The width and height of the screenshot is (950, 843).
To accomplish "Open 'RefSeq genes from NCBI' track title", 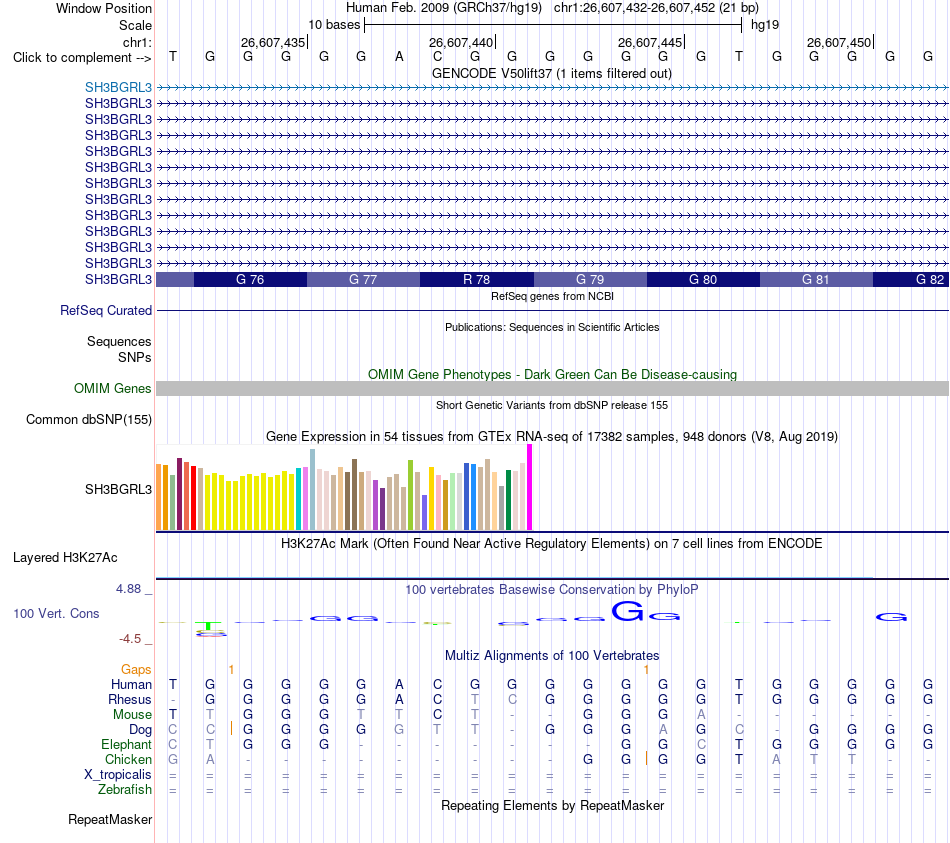I will coord(552,296).
